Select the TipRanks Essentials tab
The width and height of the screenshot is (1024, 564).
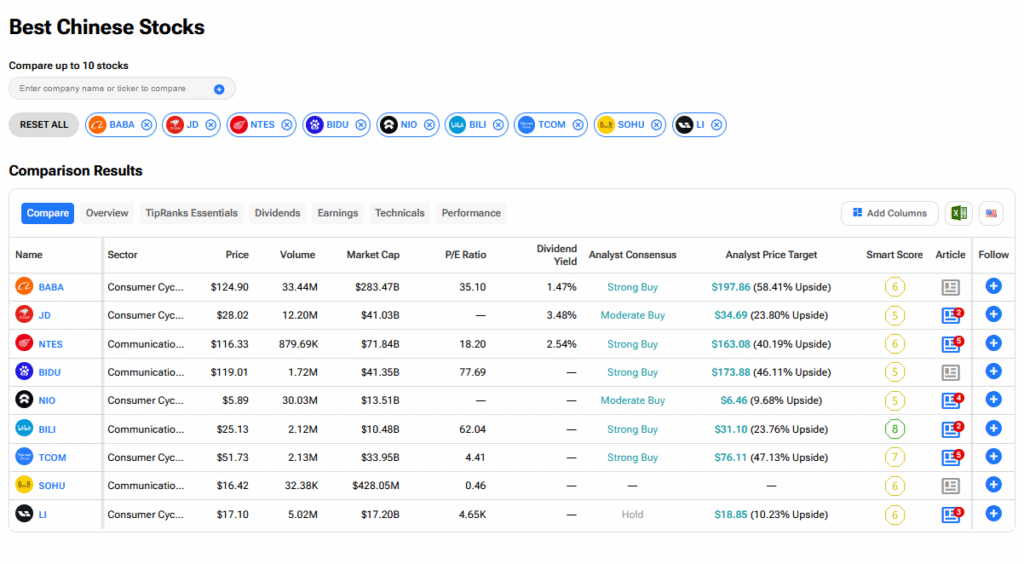click(192, 213)
